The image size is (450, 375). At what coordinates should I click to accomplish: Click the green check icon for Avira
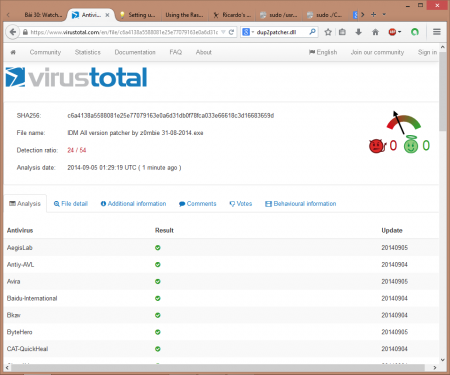[x=158, y=281]
